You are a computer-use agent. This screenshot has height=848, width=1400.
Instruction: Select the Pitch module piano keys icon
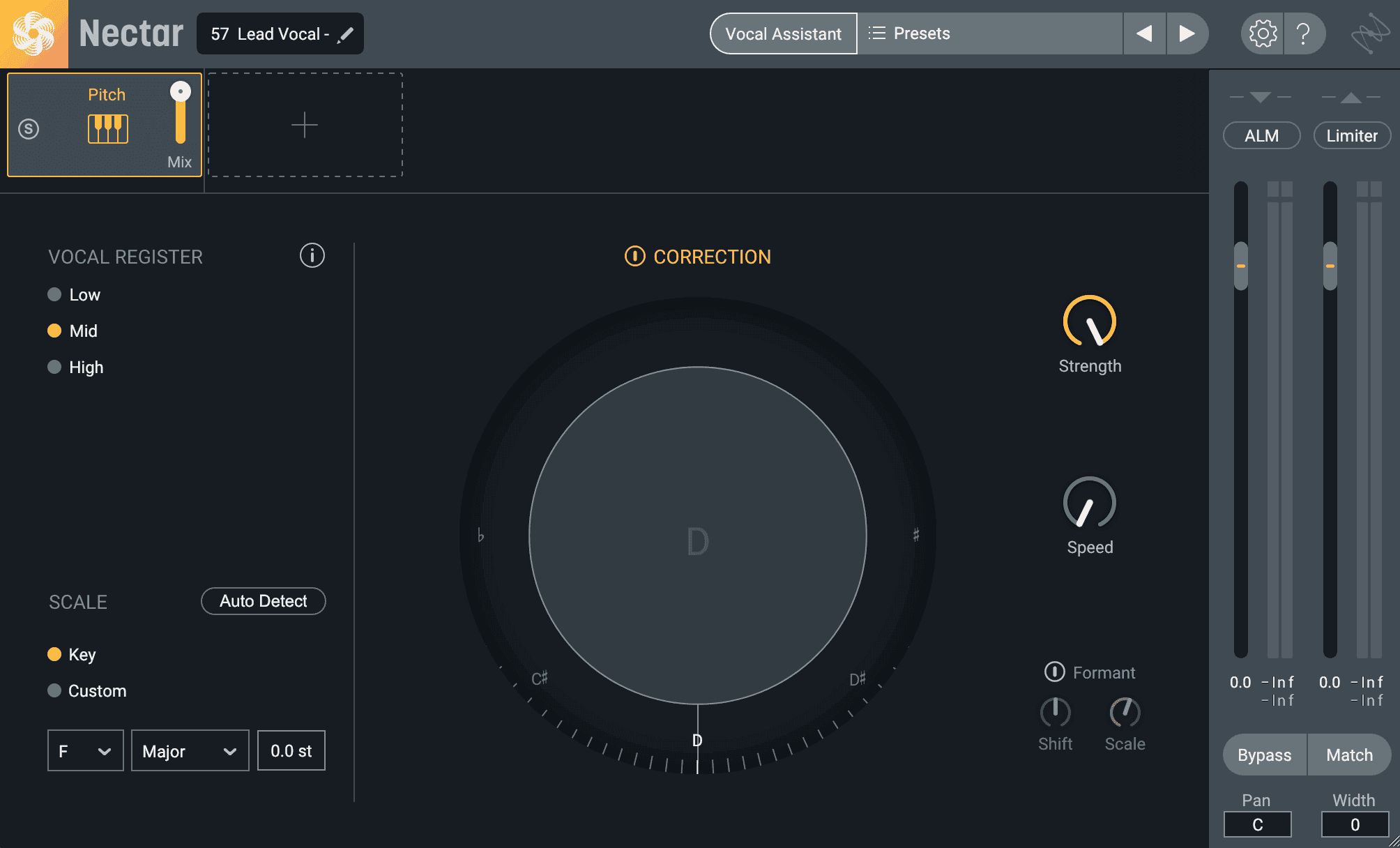click(x=108, y=129)
